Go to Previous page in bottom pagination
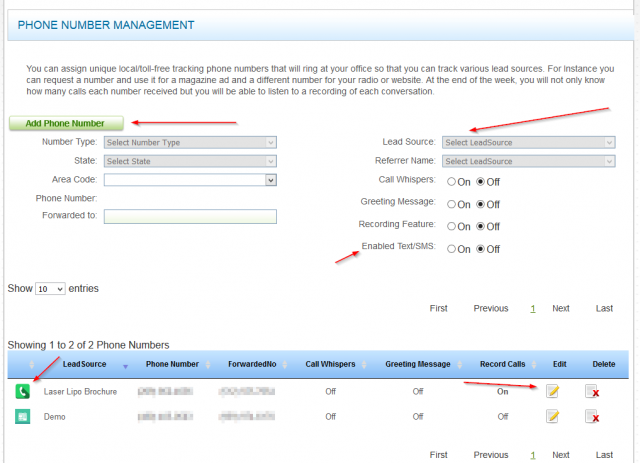640x463 pixels. tap(491, 455)
